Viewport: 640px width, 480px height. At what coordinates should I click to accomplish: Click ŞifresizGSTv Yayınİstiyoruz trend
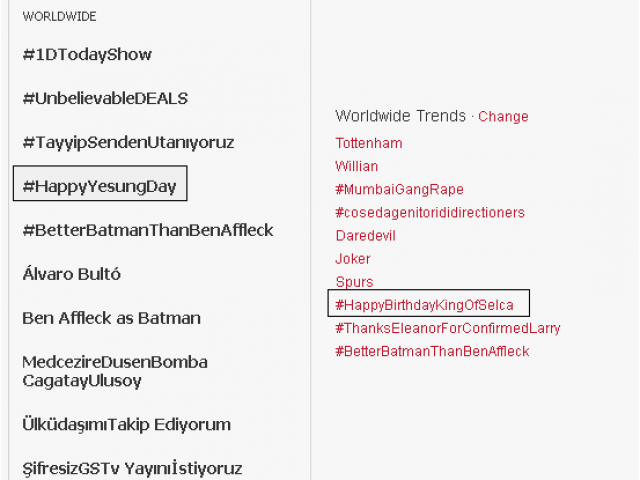tap(132, 468)
